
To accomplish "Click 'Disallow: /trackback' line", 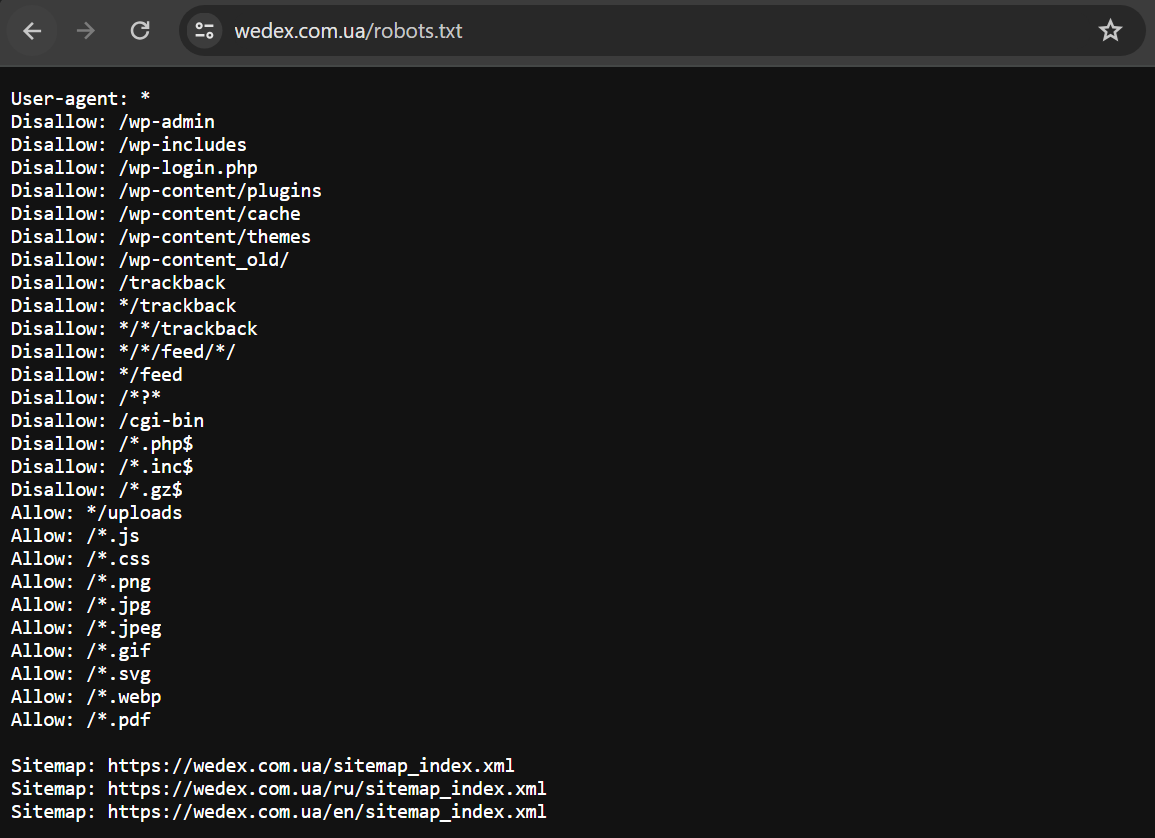I will point(118,283).
